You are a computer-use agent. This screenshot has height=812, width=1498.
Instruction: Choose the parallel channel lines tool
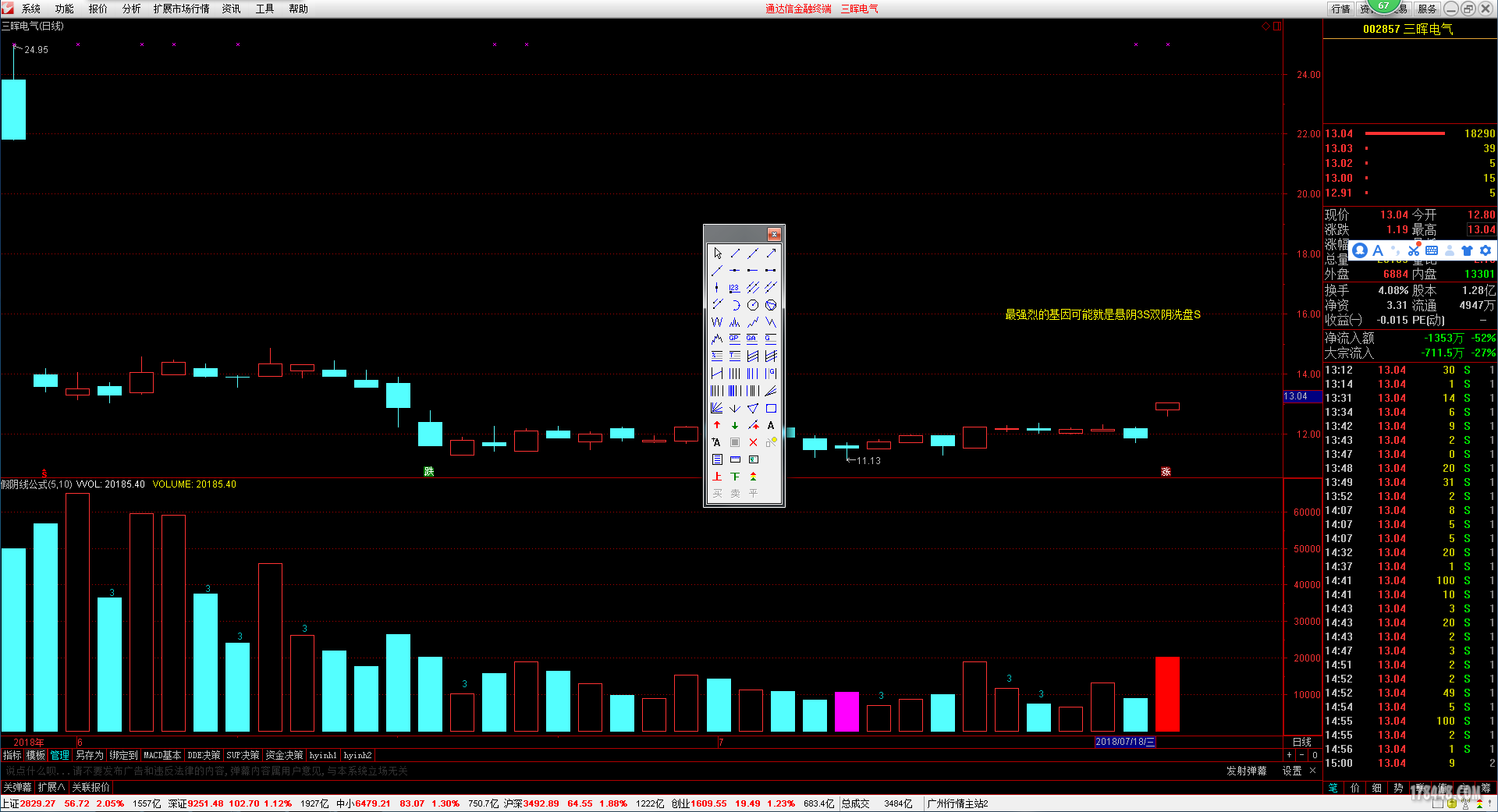pyautogui.click(x=753, y=288)
